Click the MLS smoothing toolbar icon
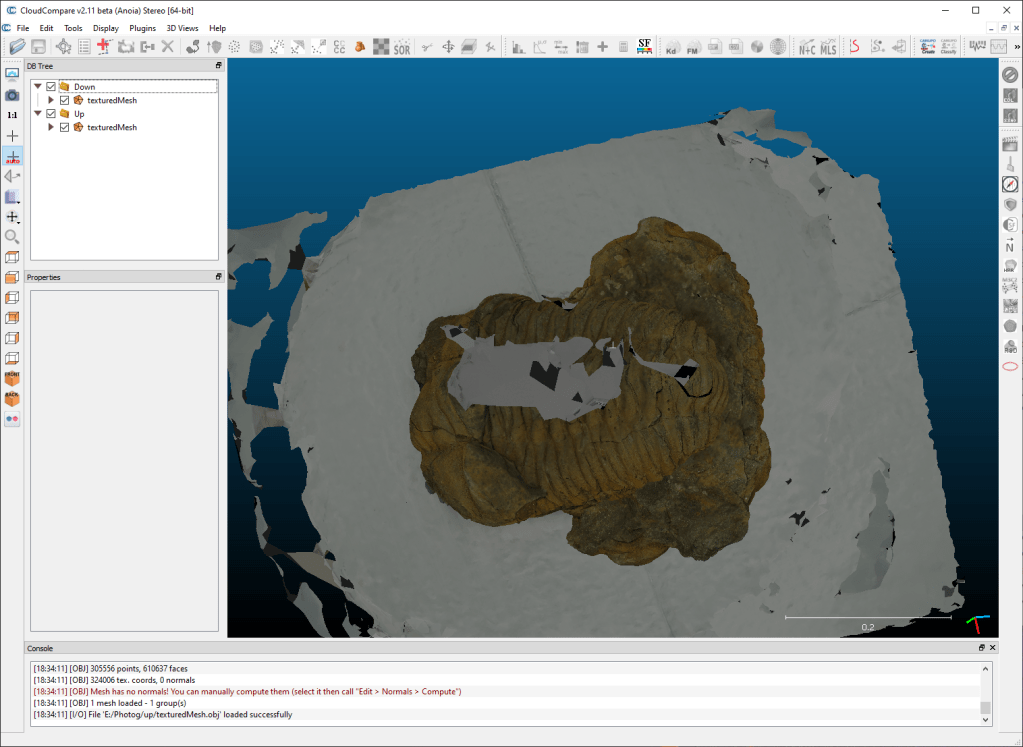The image size is (1023, 747). coord(828,47)
